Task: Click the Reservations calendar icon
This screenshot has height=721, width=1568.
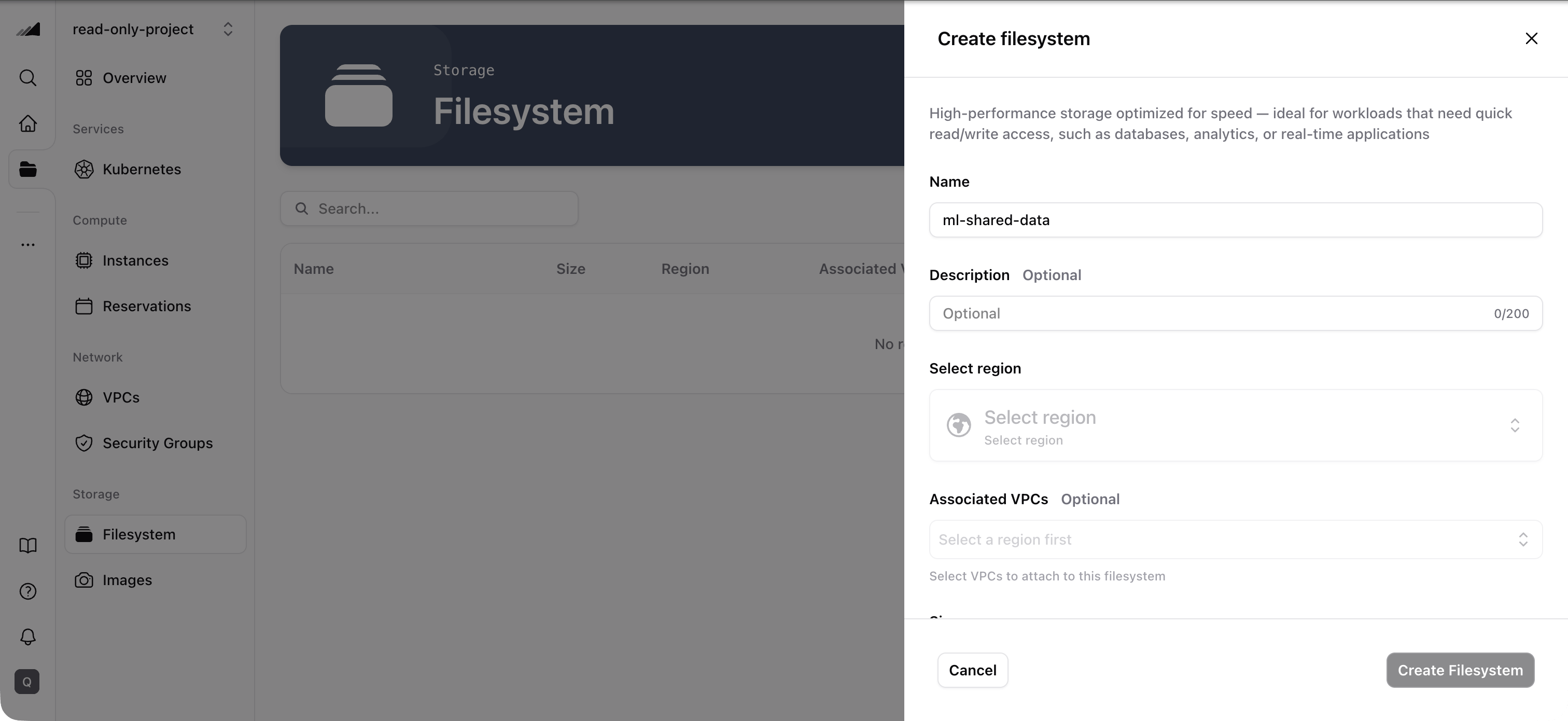Action: 84,307
